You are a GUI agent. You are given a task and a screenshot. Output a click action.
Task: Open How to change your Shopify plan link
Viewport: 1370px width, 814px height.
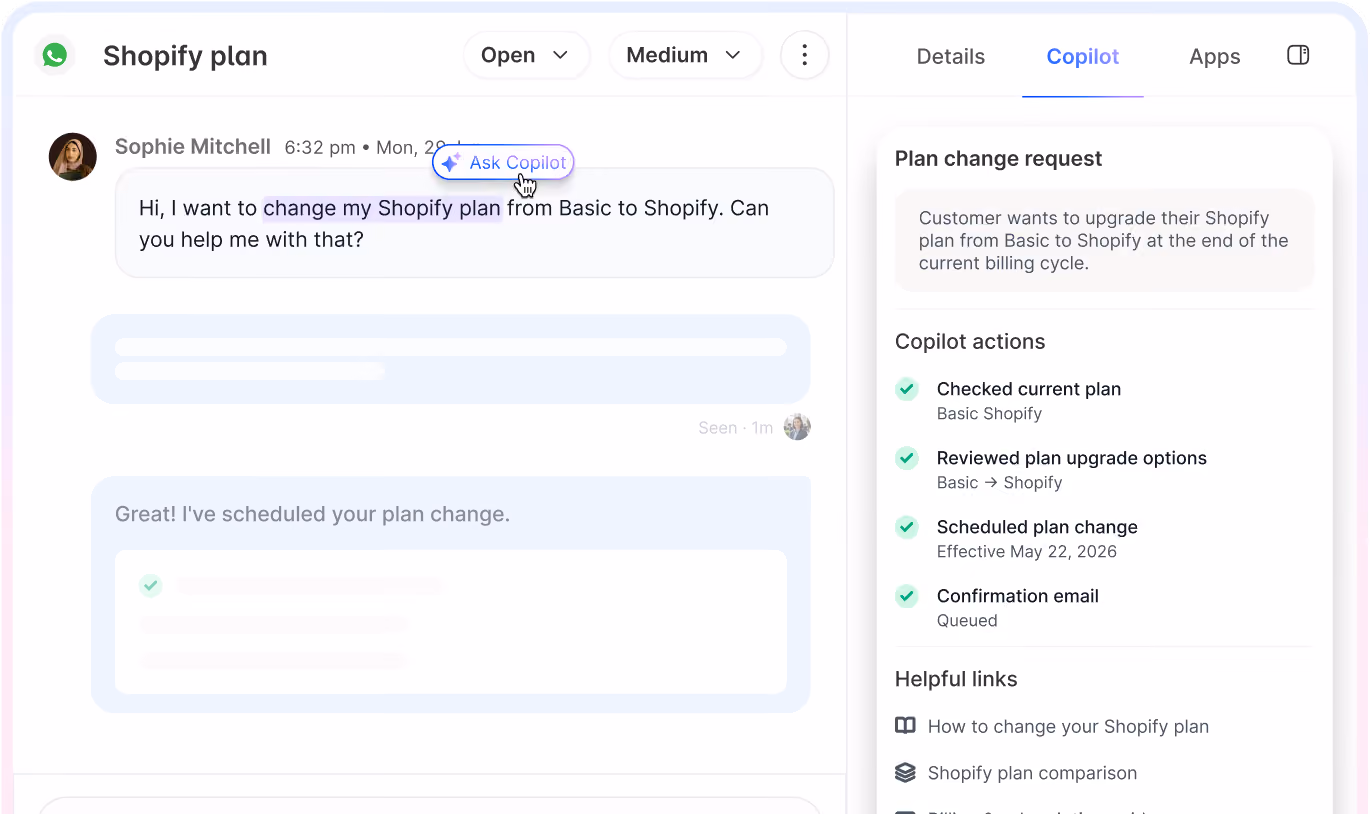1068,727
